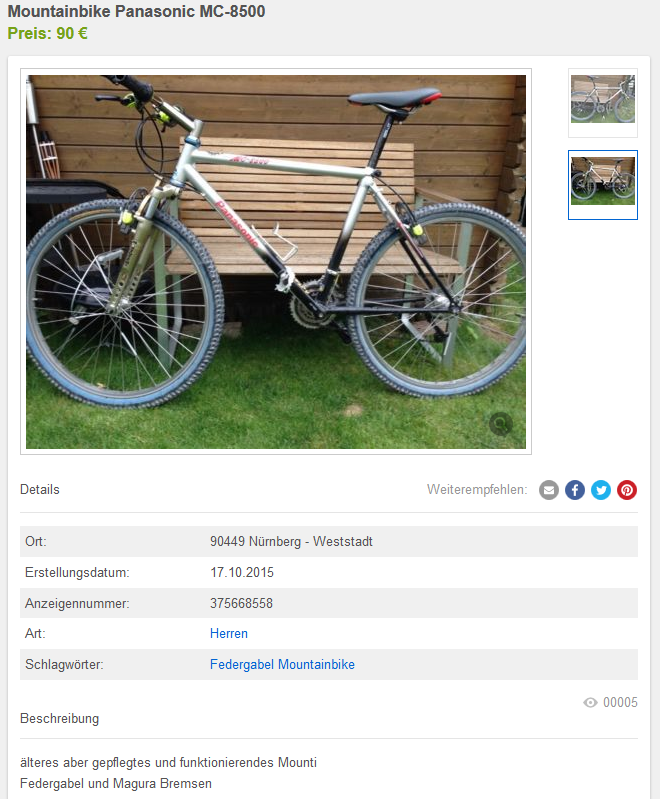660x799 pixels.
Task: Click the Details section heading
Action: click(x=40, y=490)
